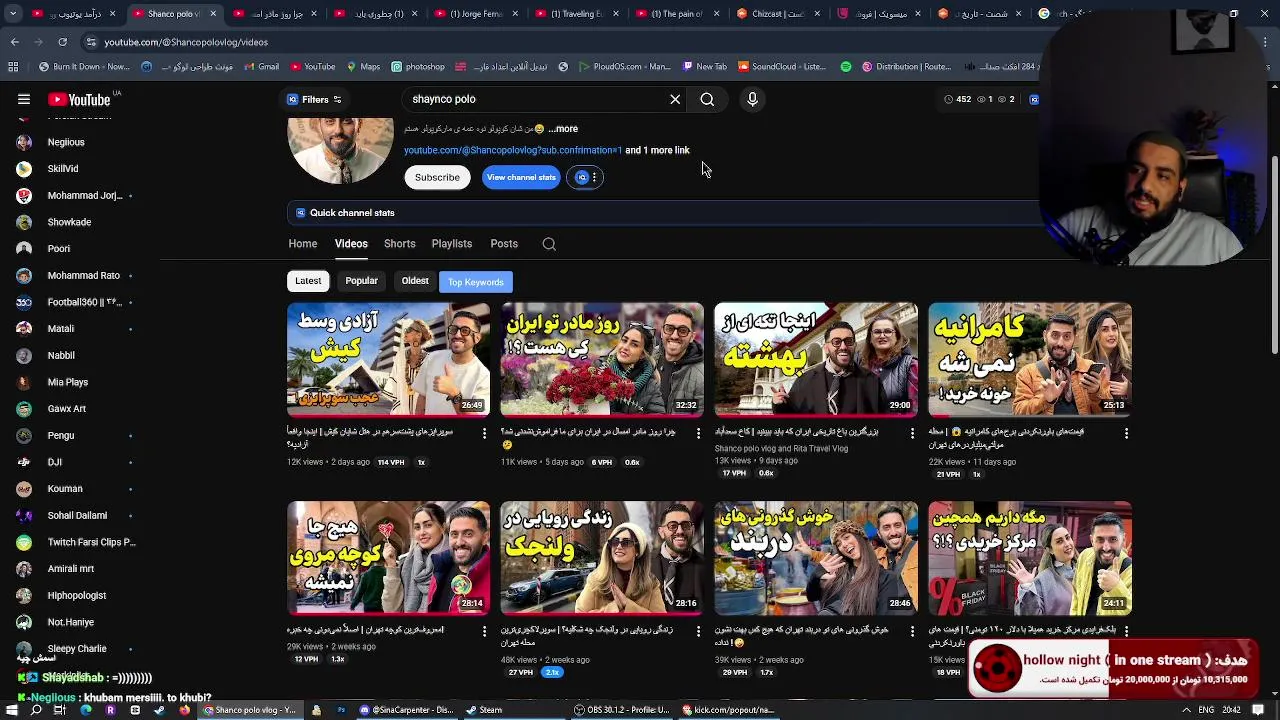Click the Mia Plays channel avatar

(x=24, y=382)
